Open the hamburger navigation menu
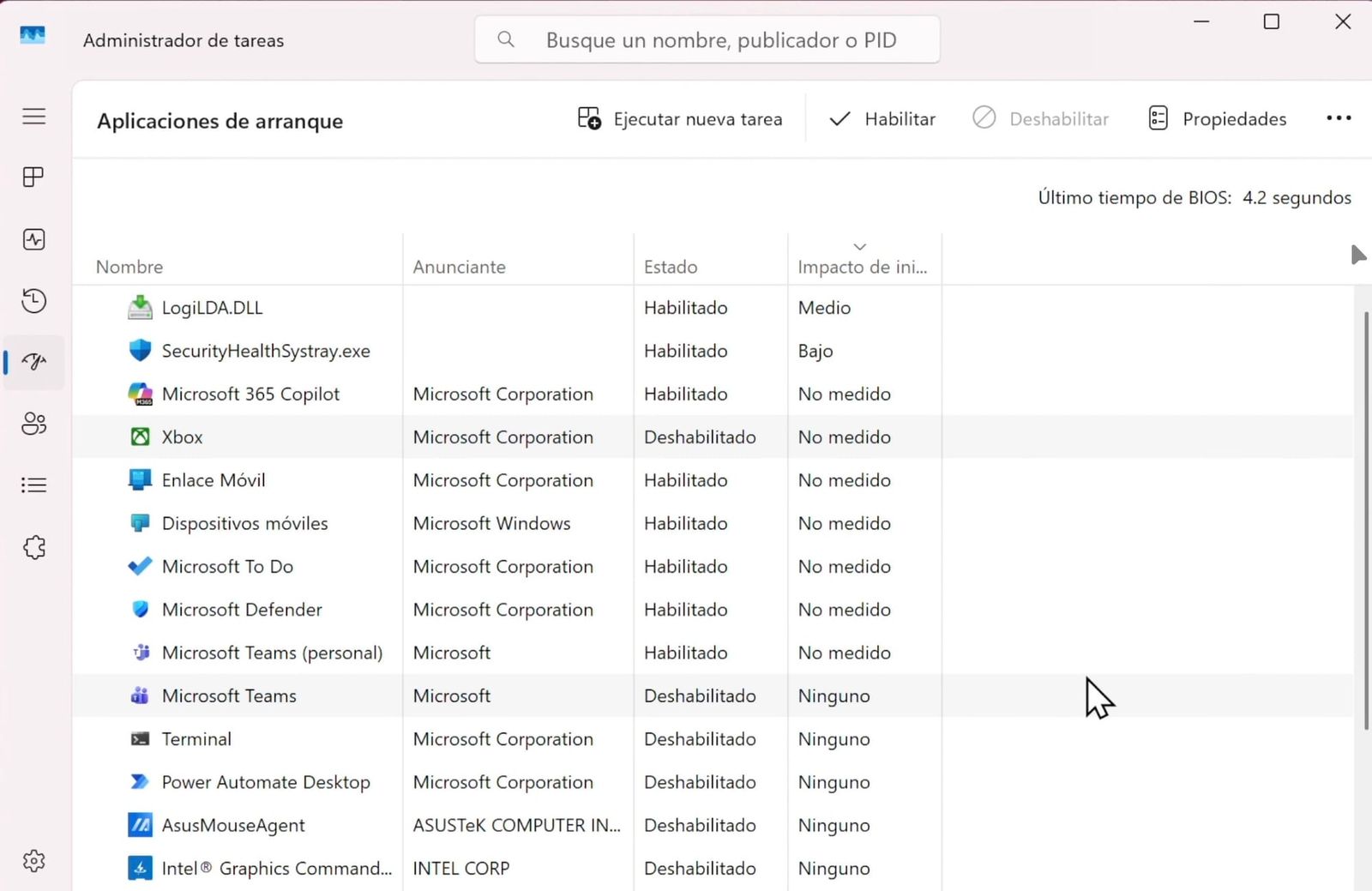This screenshot has width=1372, height=891. pos(34,117)
